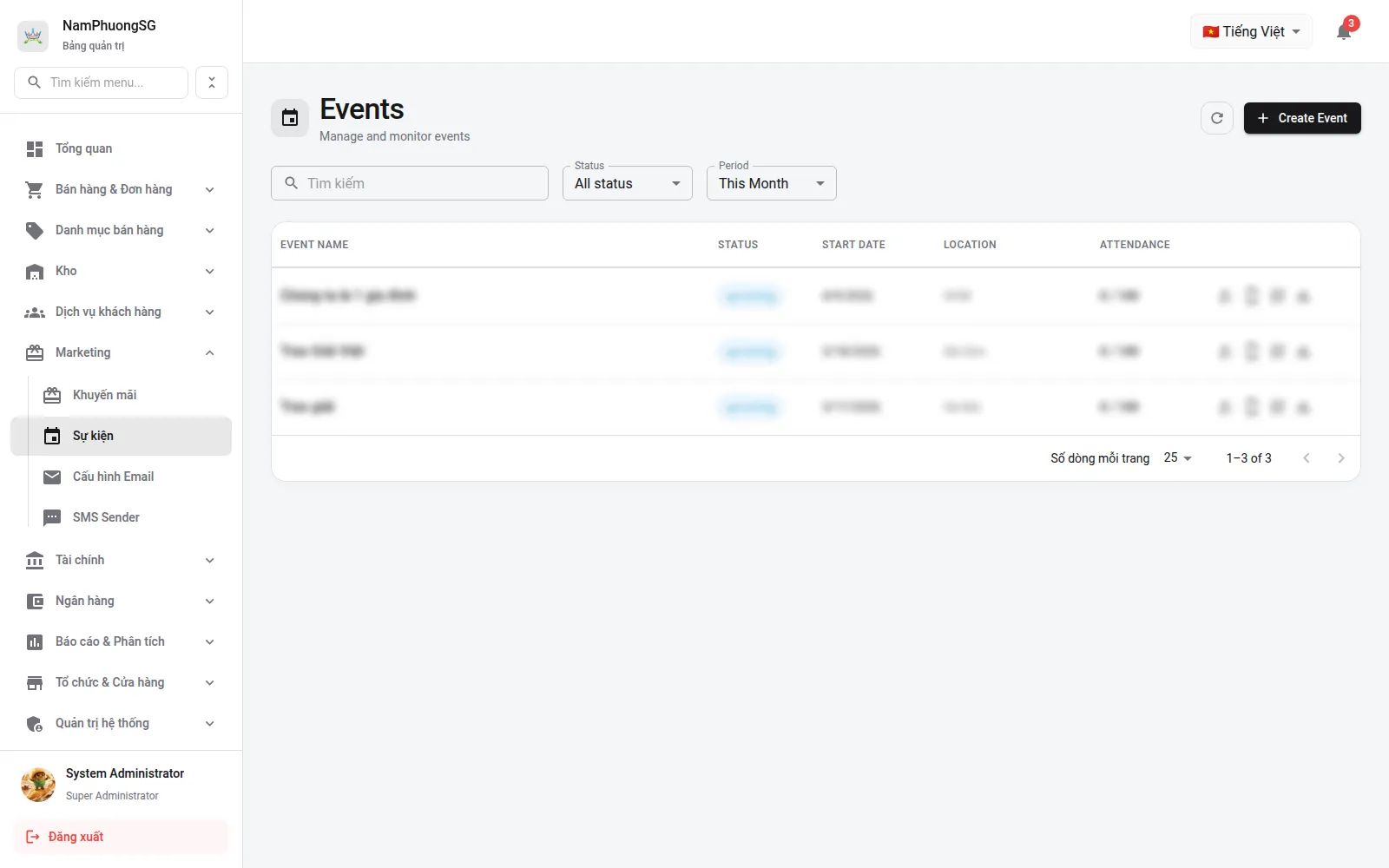Open Tổng quan dashboard

(121, 148)
